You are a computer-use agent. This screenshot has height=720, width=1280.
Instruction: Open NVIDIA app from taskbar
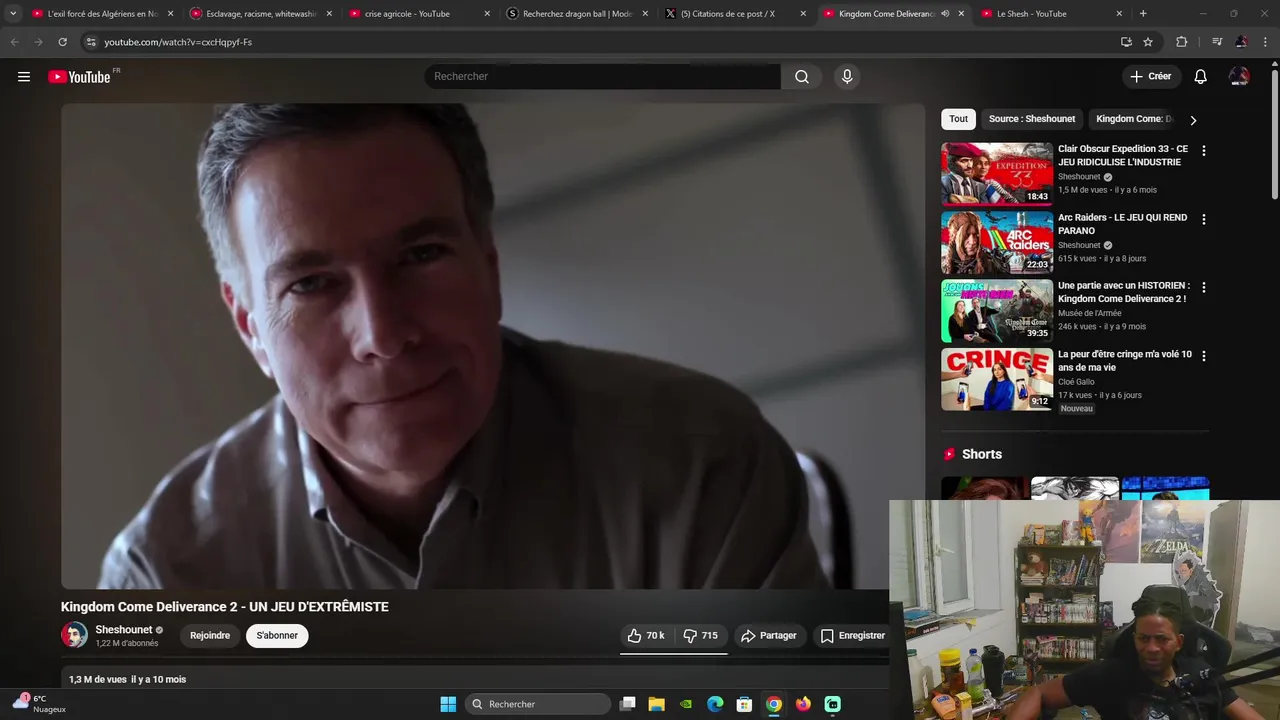point(686,704)
